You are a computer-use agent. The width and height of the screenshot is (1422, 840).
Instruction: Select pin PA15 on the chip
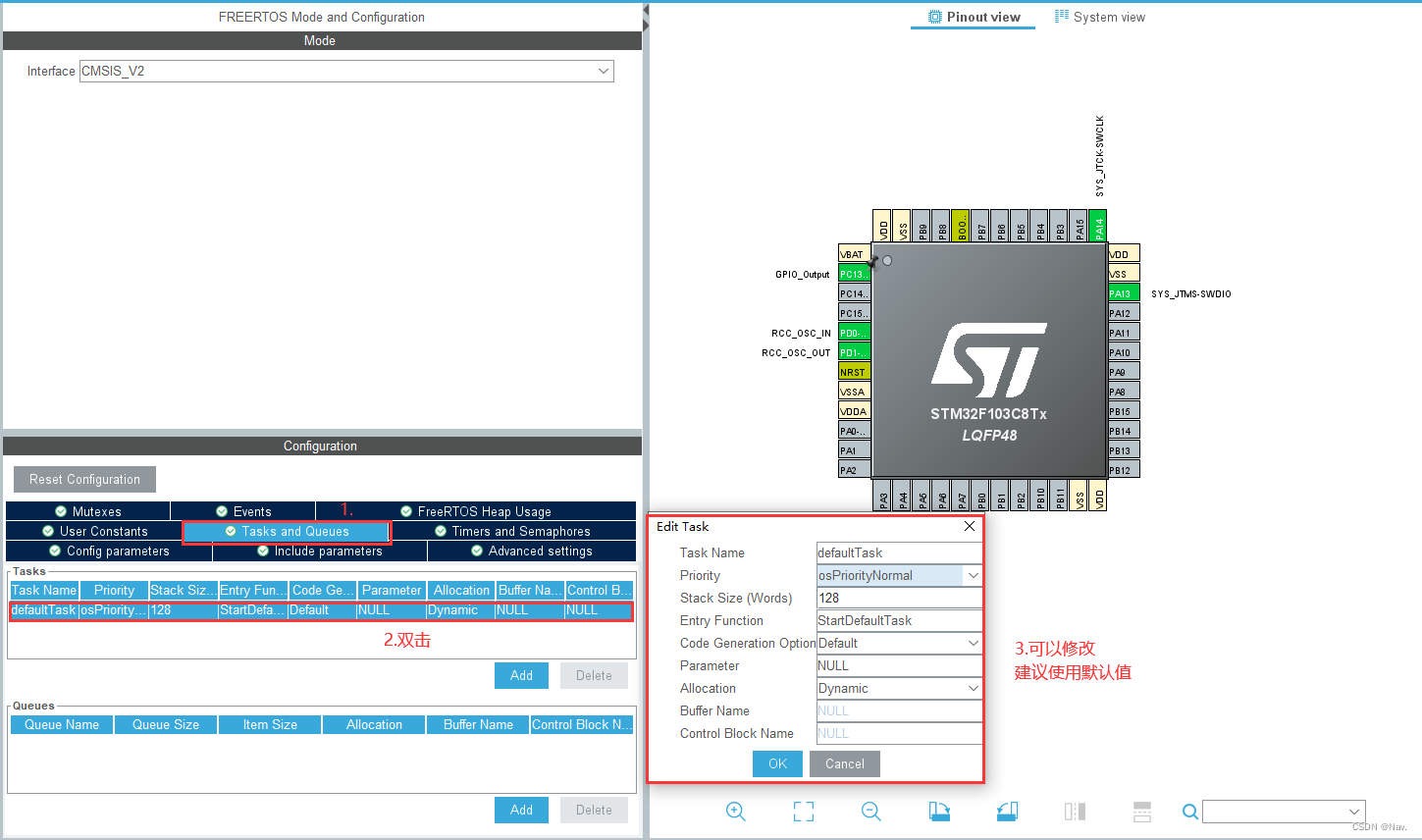[1079, 226]
